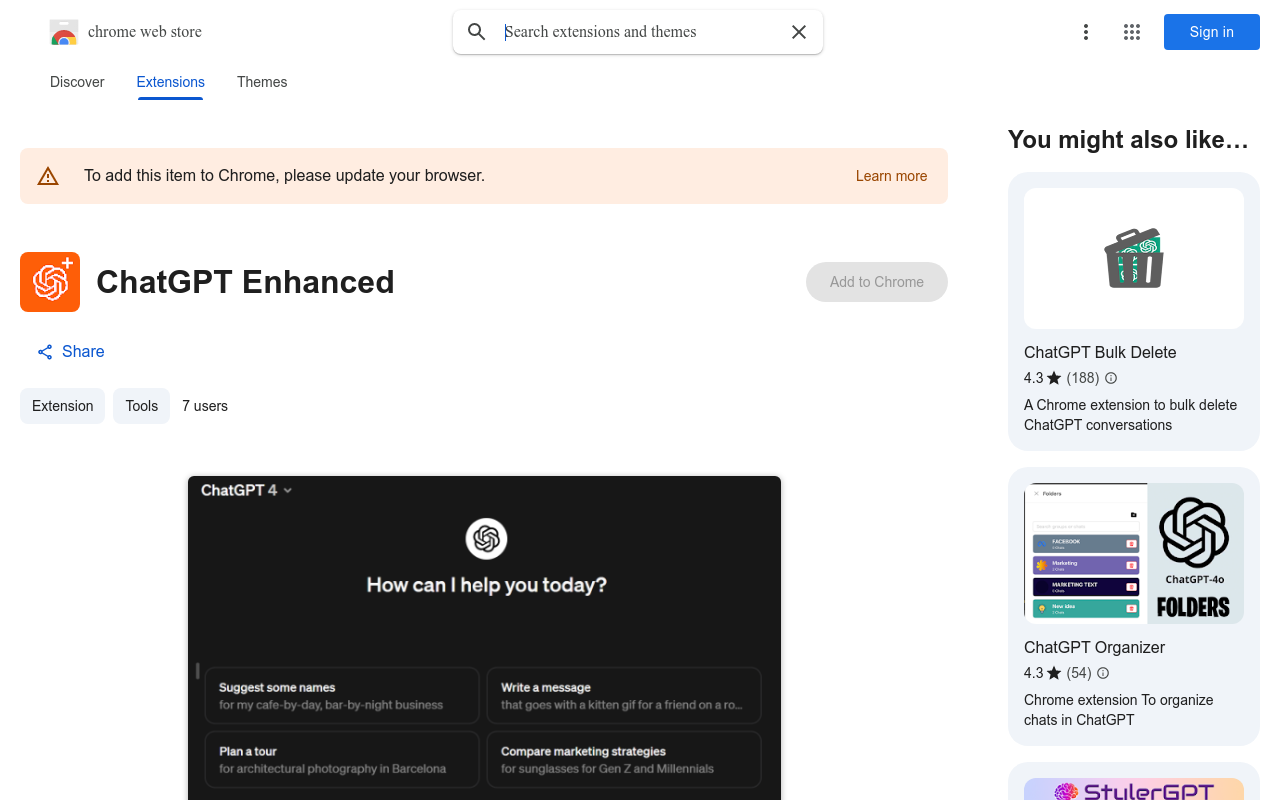Click the Extension category chip
Screen dimensions: 1280x800
point(62,406)
